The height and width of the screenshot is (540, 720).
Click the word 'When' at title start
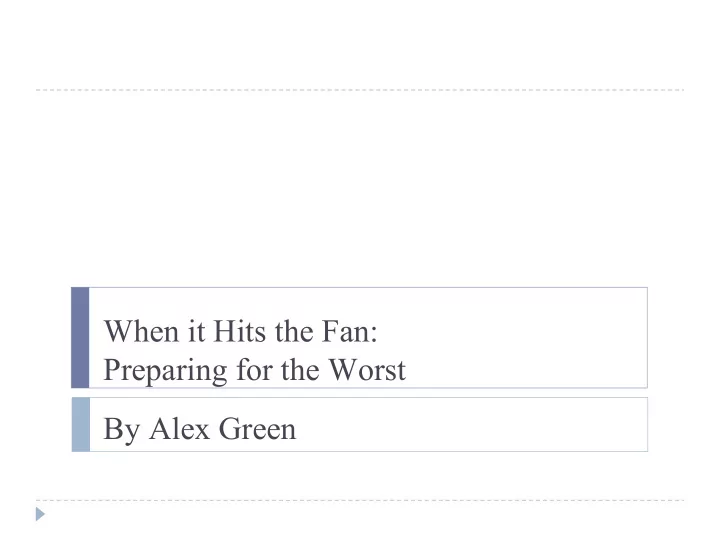141,331
